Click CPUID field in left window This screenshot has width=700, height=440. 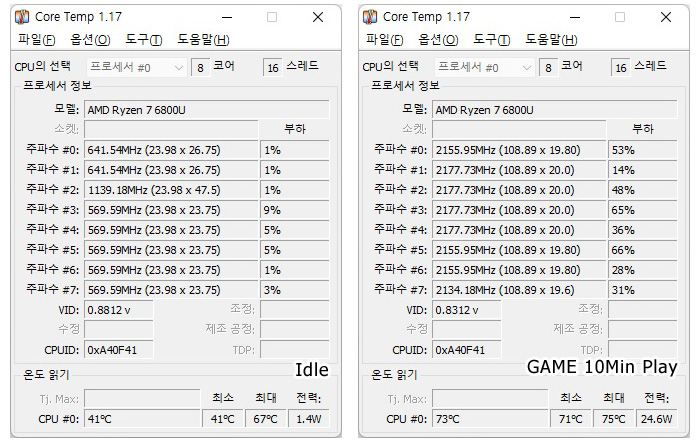[119, 350]
